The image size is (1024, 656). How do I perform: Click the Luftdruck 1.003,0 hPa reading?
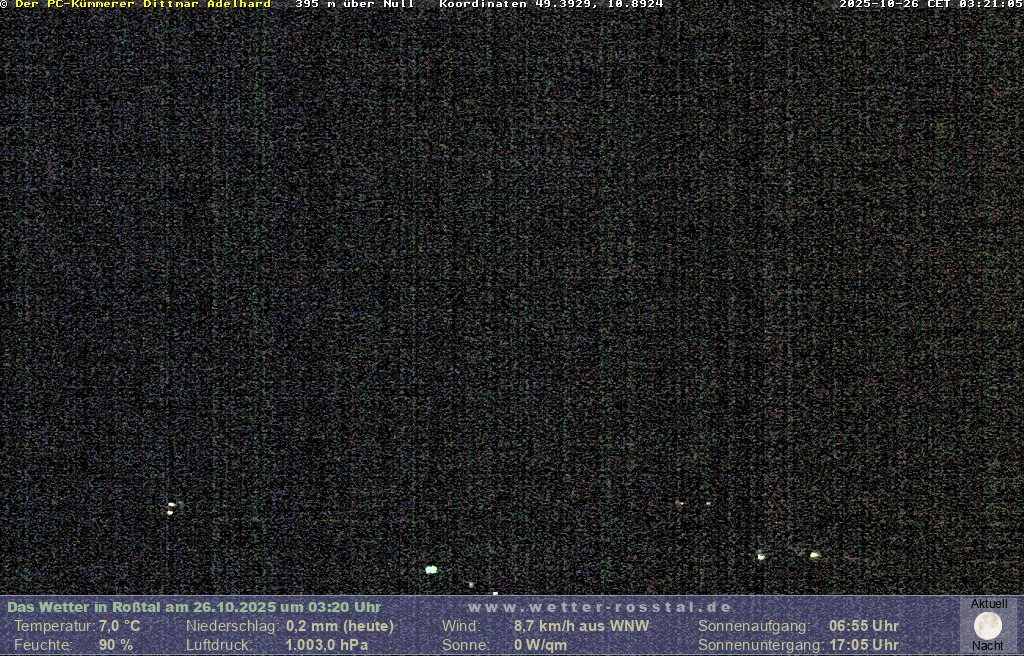click(x=327, y=645)
